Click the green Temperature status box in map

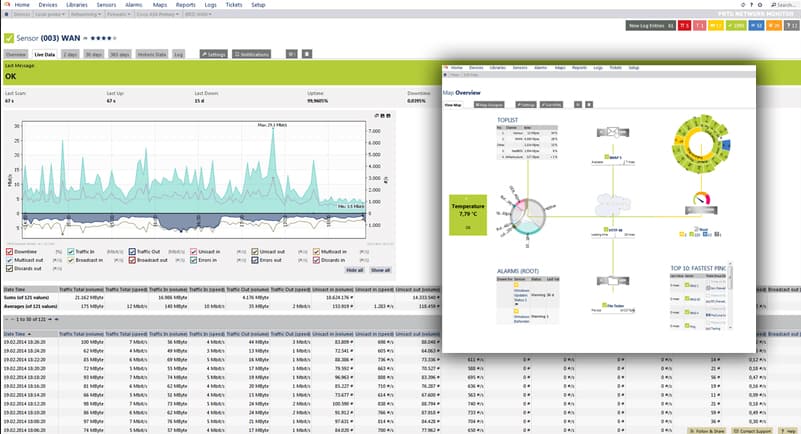pos(468,215)
